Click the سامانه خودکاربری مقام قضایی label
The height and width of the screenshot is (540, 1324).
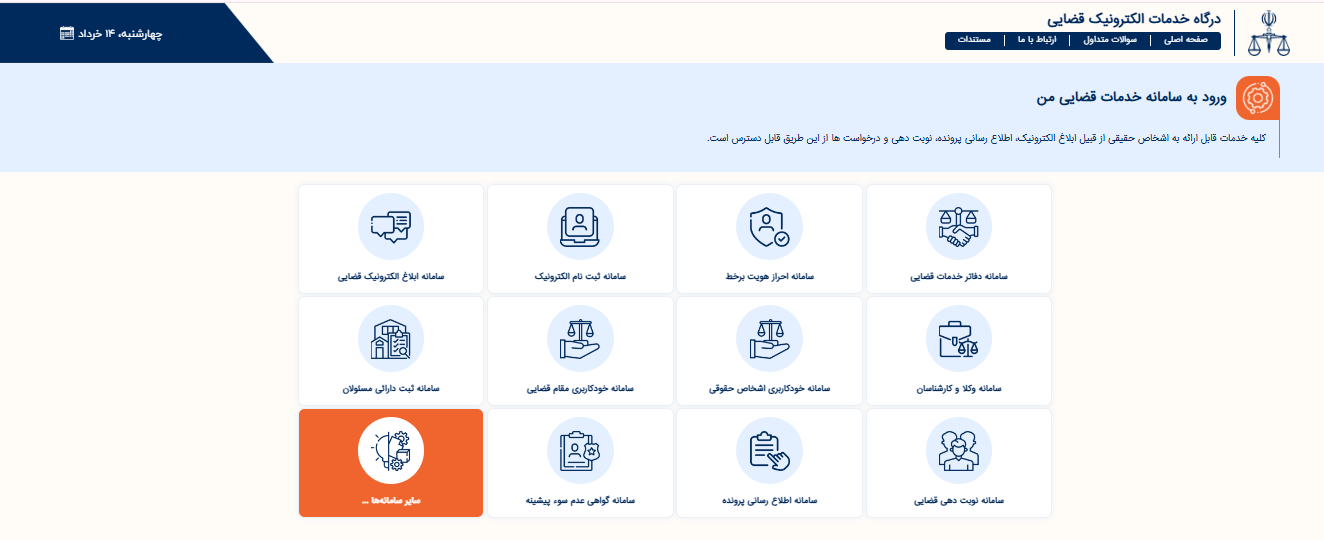click(x=580, y=388)
